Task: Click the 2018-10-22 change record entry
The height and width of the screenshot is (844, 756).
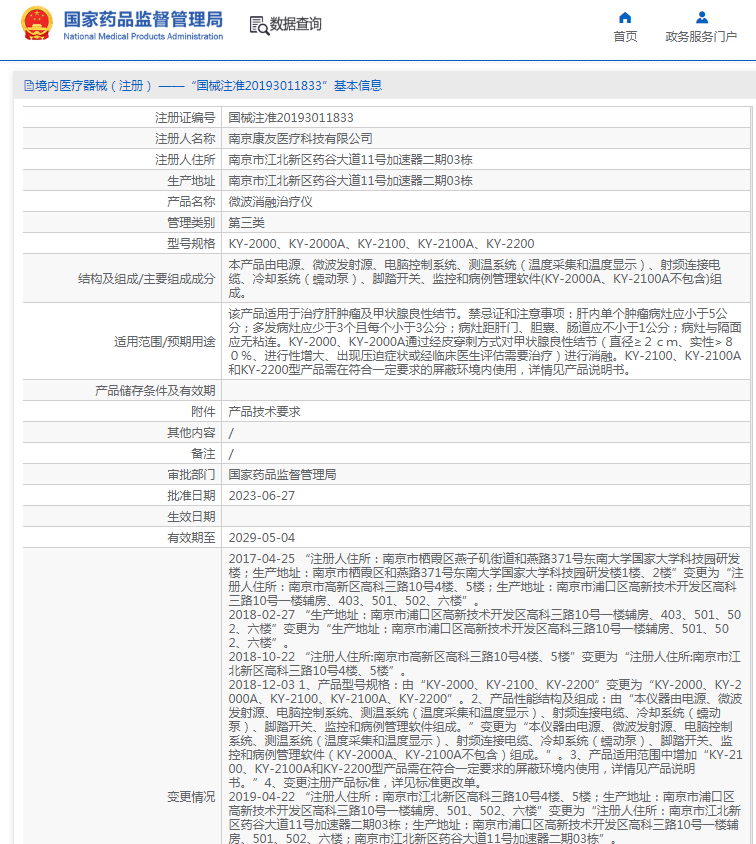Action: point(484,664)
